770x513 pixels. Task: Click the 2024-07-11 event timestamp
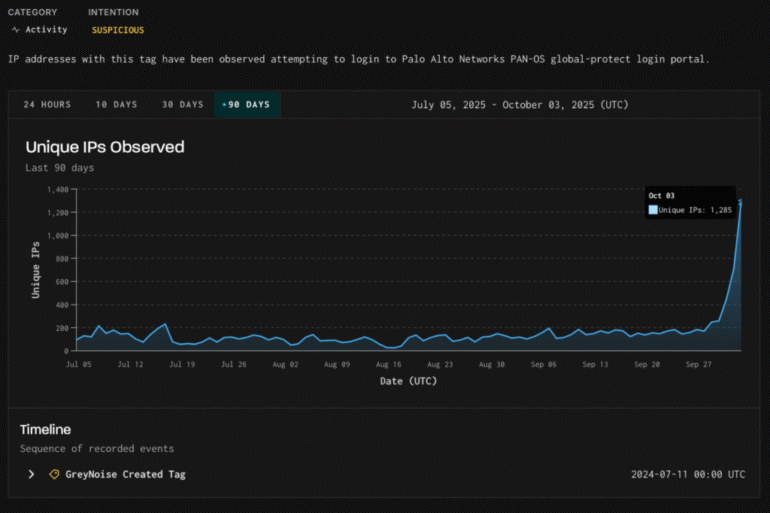688,474
